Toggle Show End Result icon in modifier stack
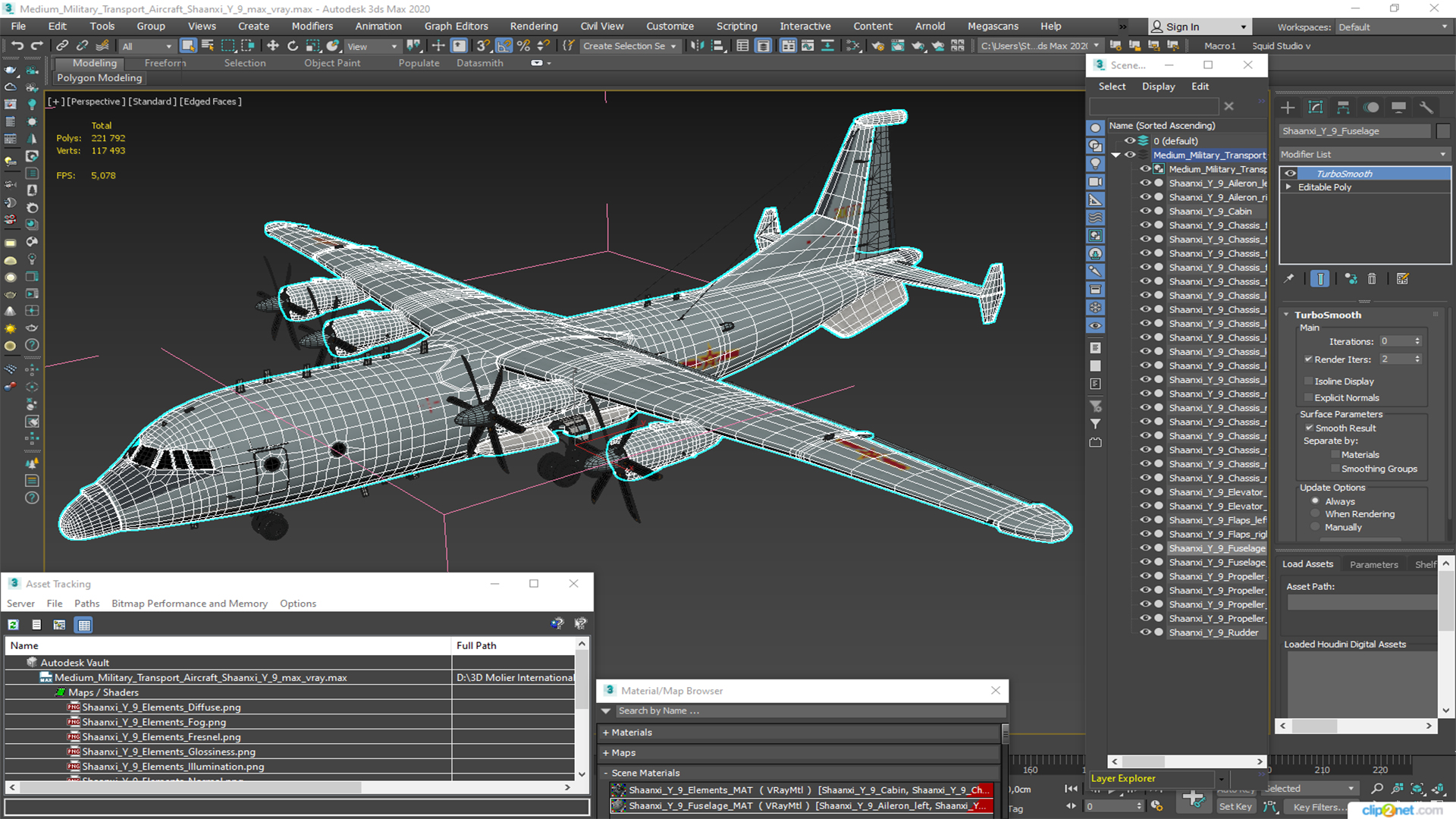 pyautogui.click(x=1320, y=279)
